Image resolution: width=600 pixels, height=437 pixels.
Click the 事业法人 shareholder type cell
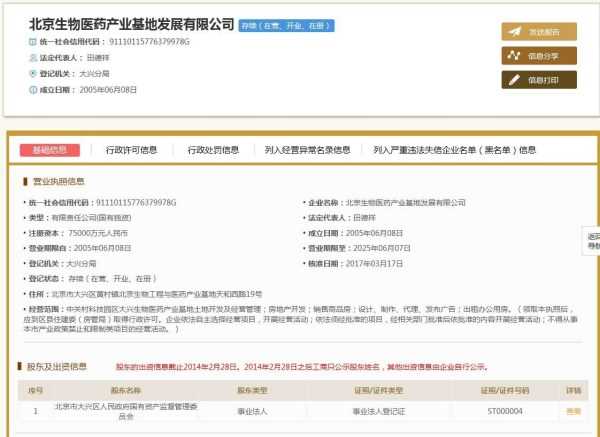(x=252, y=412)
